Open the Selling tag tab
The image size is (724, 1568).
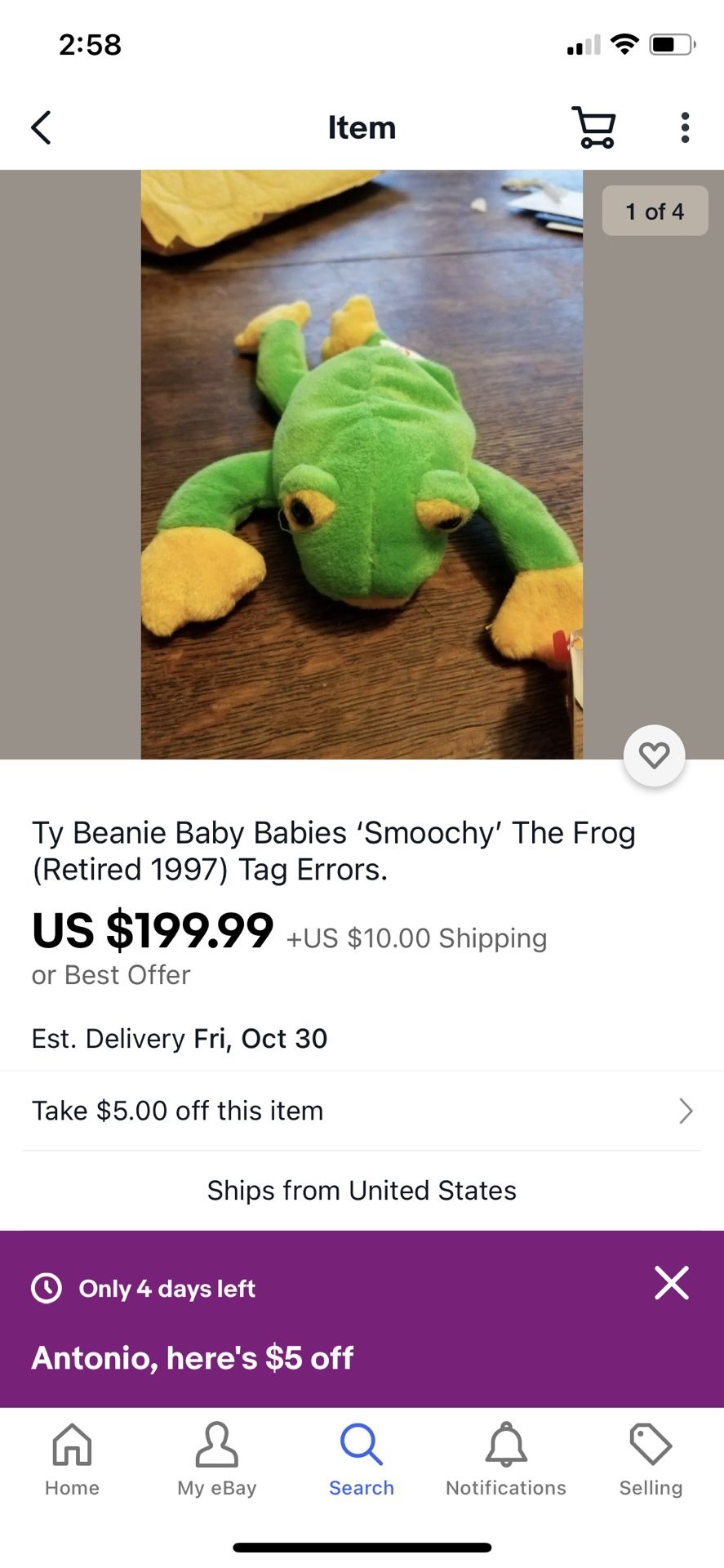pos(651,1459)
